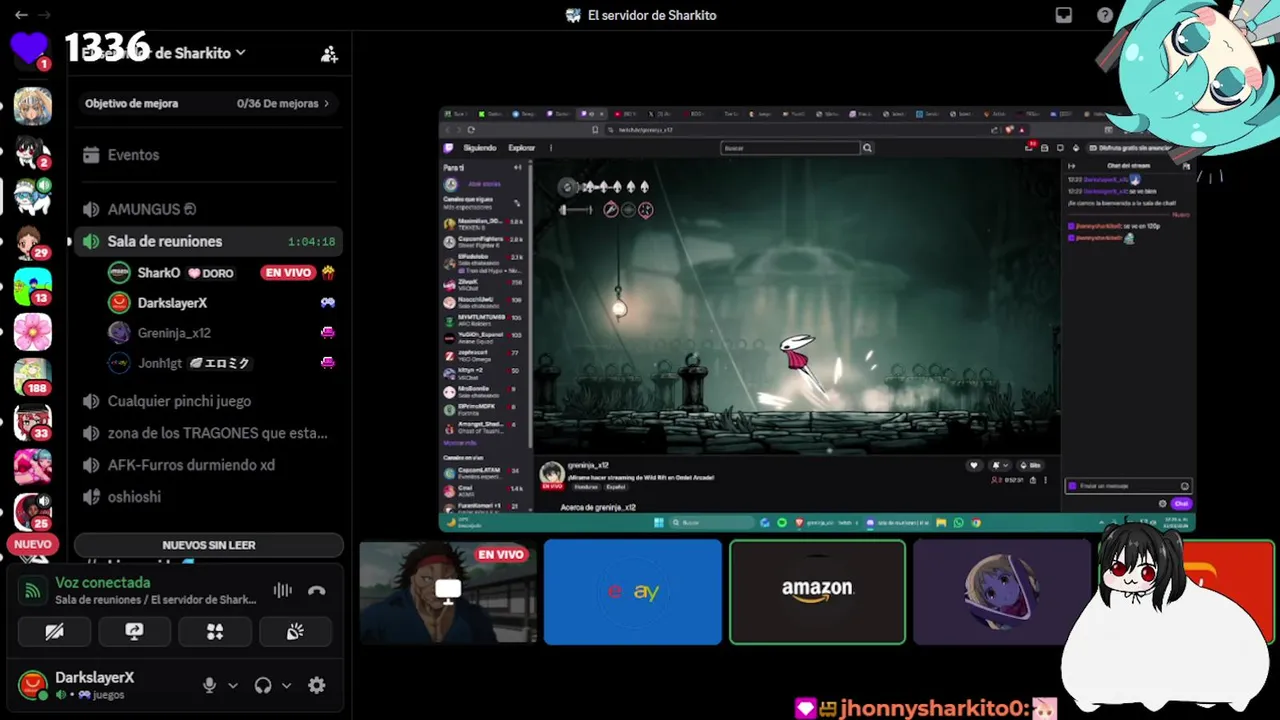Join the AFK-Furros durmiendo xd channel
This screenshot has width=1280, height=720.
coord(208,465)
